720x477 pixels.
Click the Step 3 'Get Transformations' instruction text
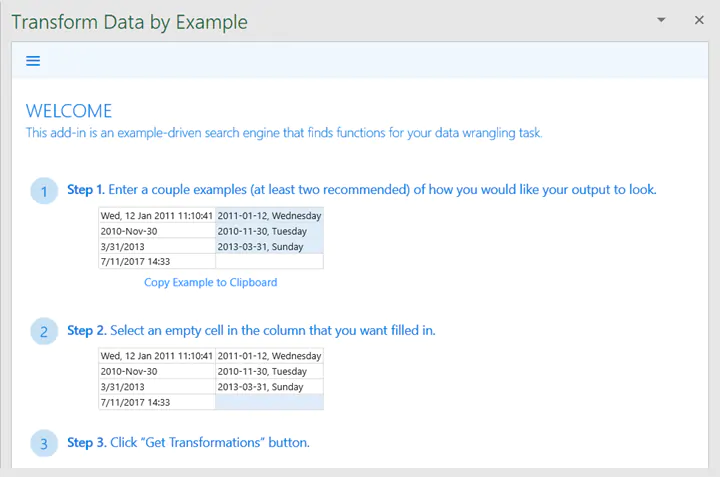point(188,442)
